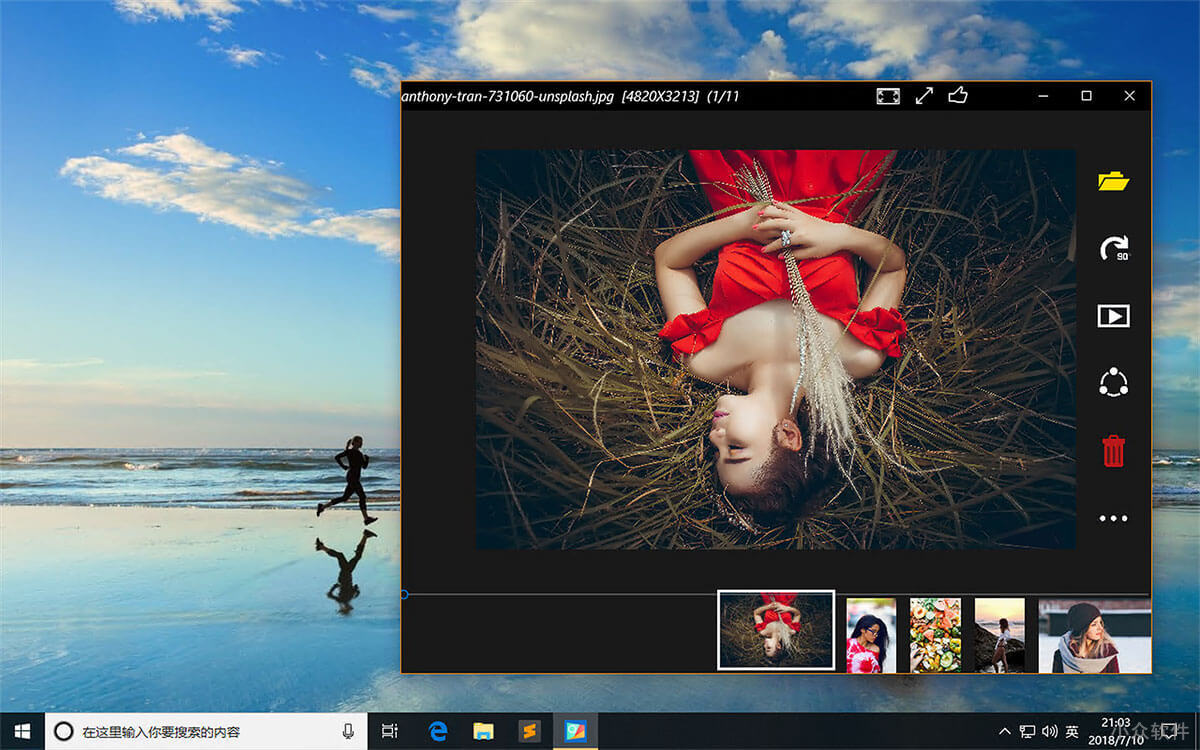1200x750 pixels.
Task: Open Microsoft Edge from the taskbar
Action: pyautogui.click(x=438, y=731)
